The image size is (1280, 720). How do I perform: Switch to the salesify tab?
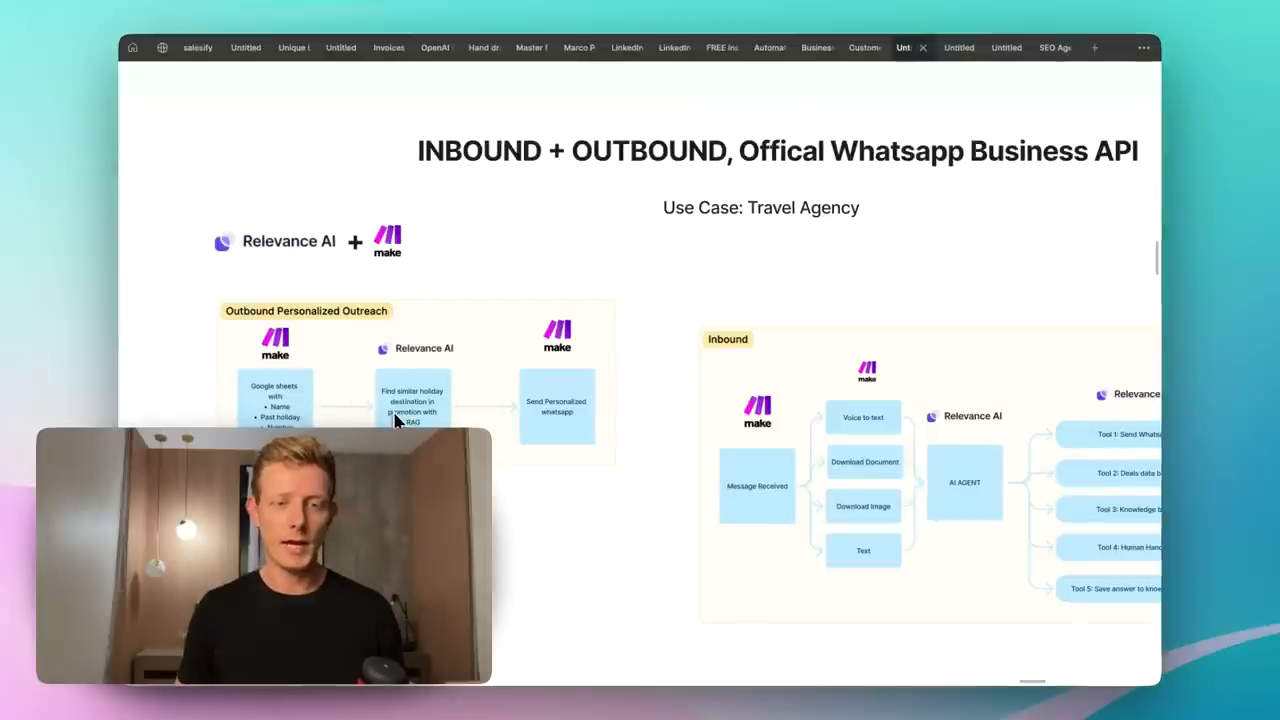tap(197, 47)
